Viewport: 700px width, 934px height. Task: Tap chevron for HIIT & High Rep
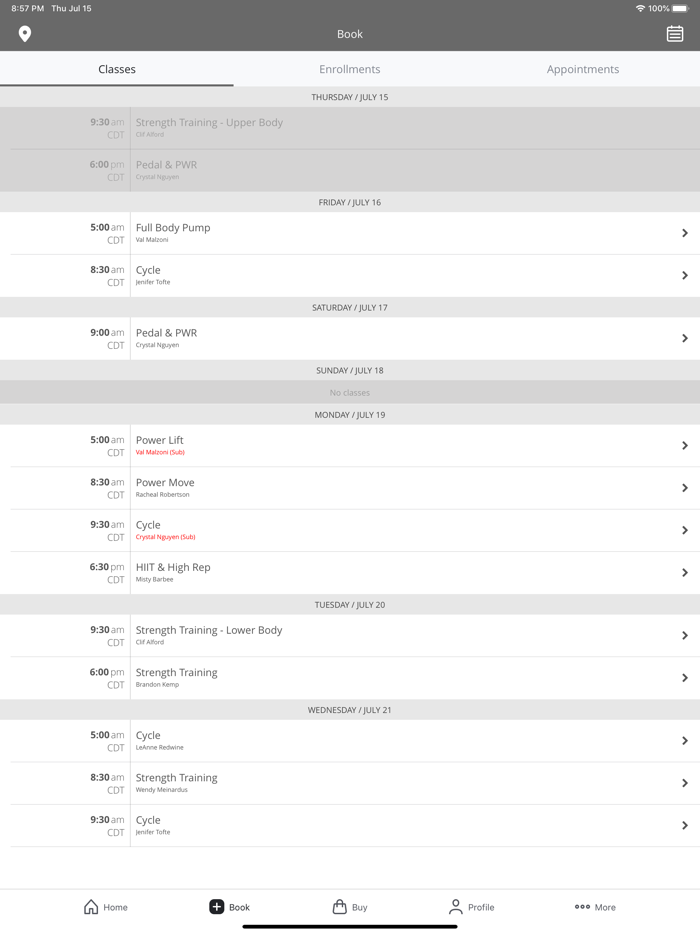[x=685, y=573]
